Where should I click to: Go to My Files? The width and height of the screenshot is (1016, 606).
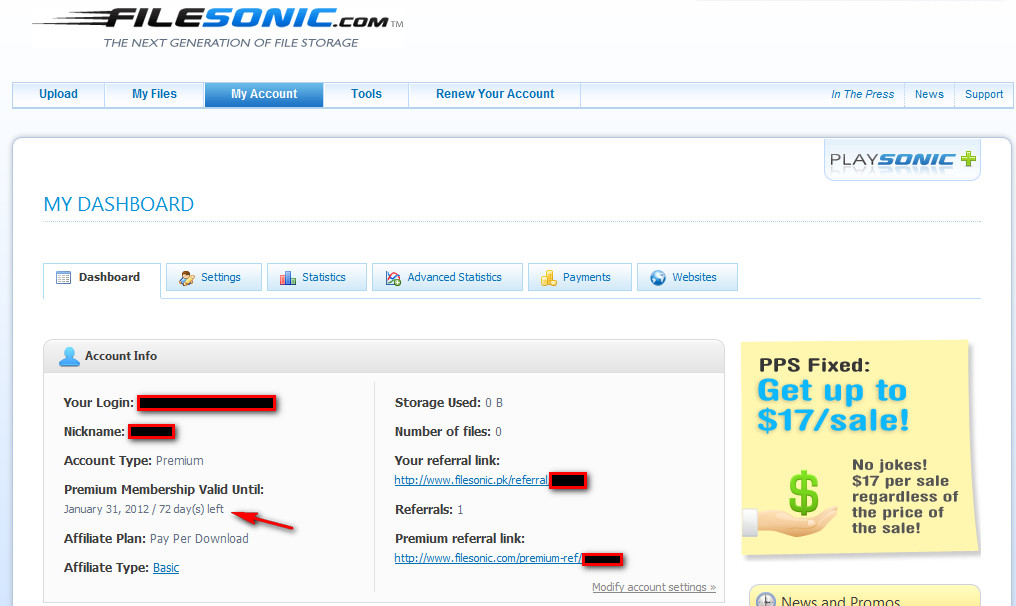(x=154, y=94)
